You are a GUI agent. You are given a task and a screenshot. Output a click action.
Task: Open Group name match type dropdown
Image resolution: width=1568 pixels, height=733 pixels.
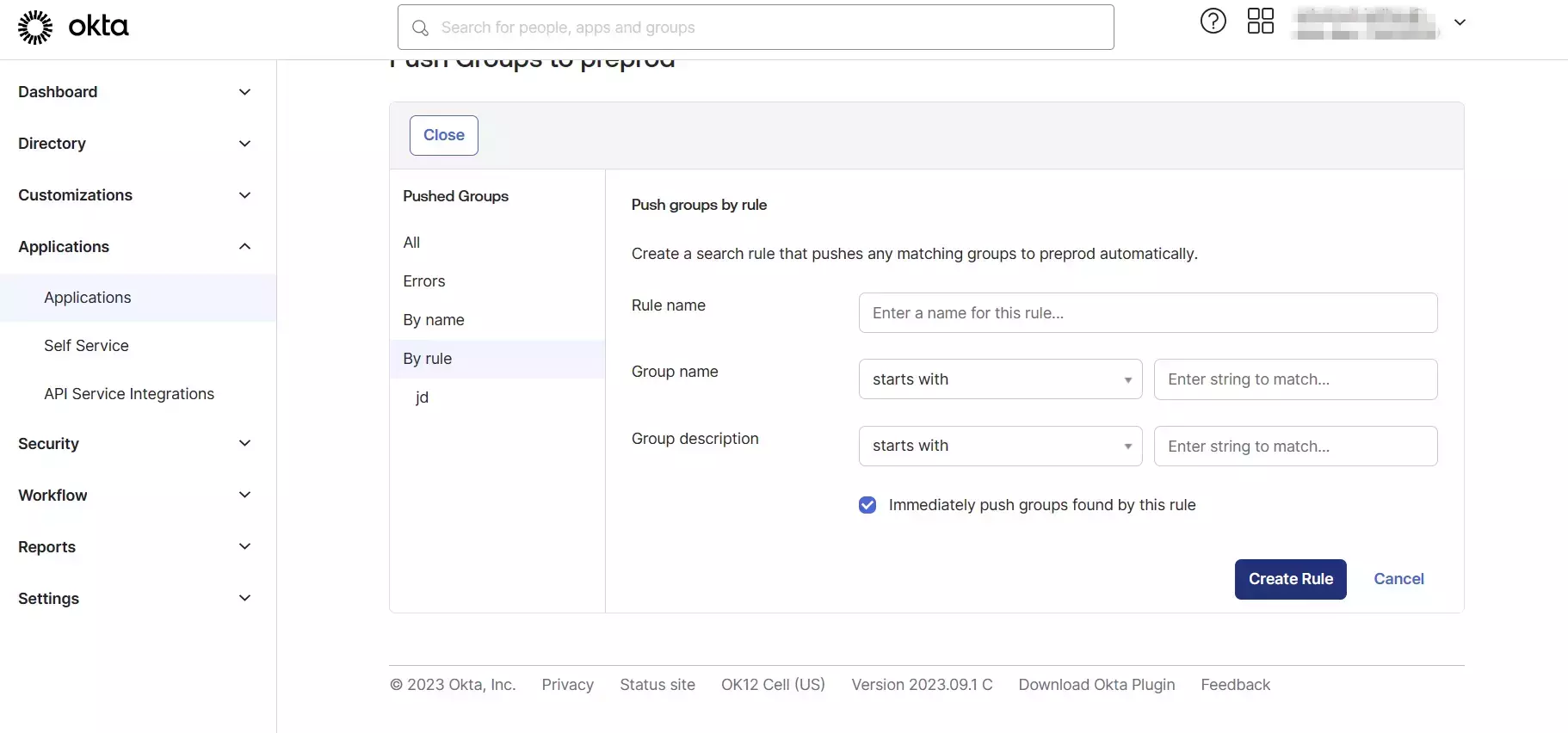pyautogui.click(x=1000, y=379)
